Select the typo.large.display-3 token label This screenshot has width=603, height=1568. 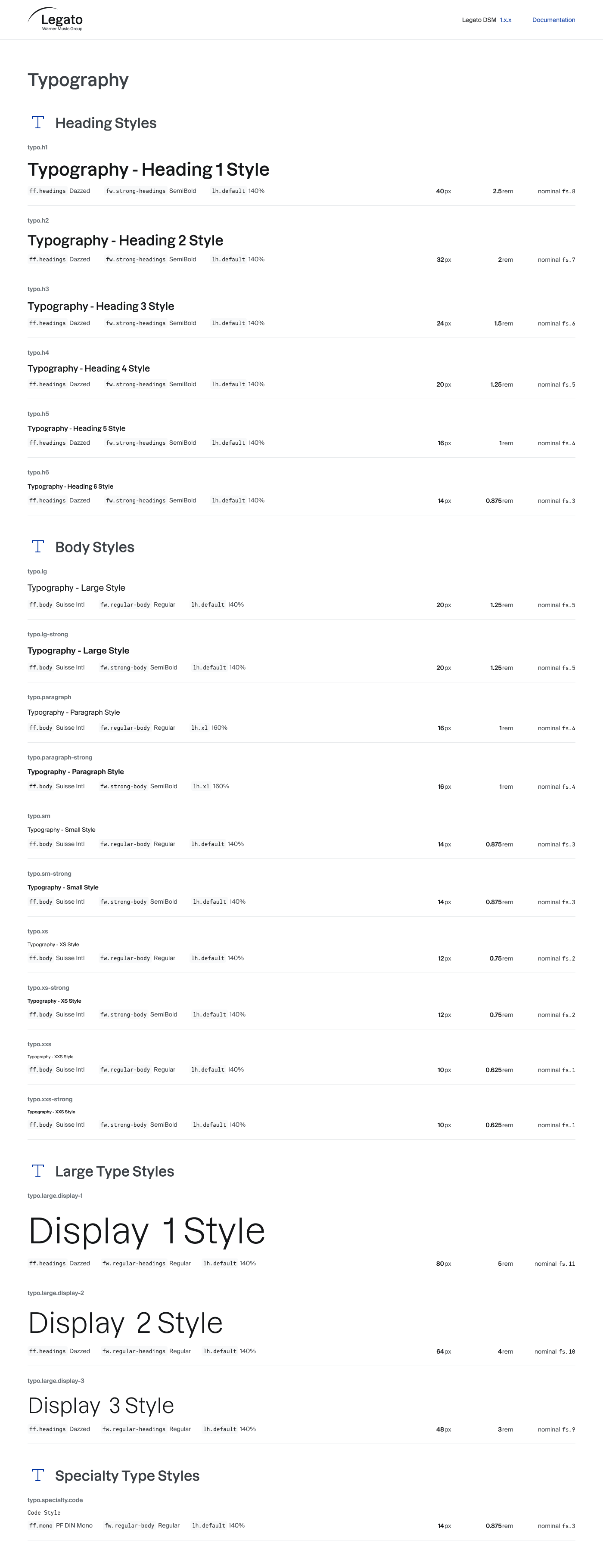point(56,1381)
